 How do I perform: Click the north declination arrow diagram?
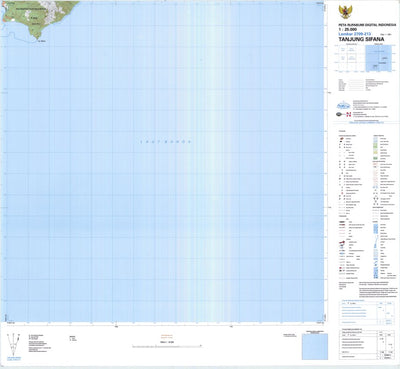click(x=13, y=345)
